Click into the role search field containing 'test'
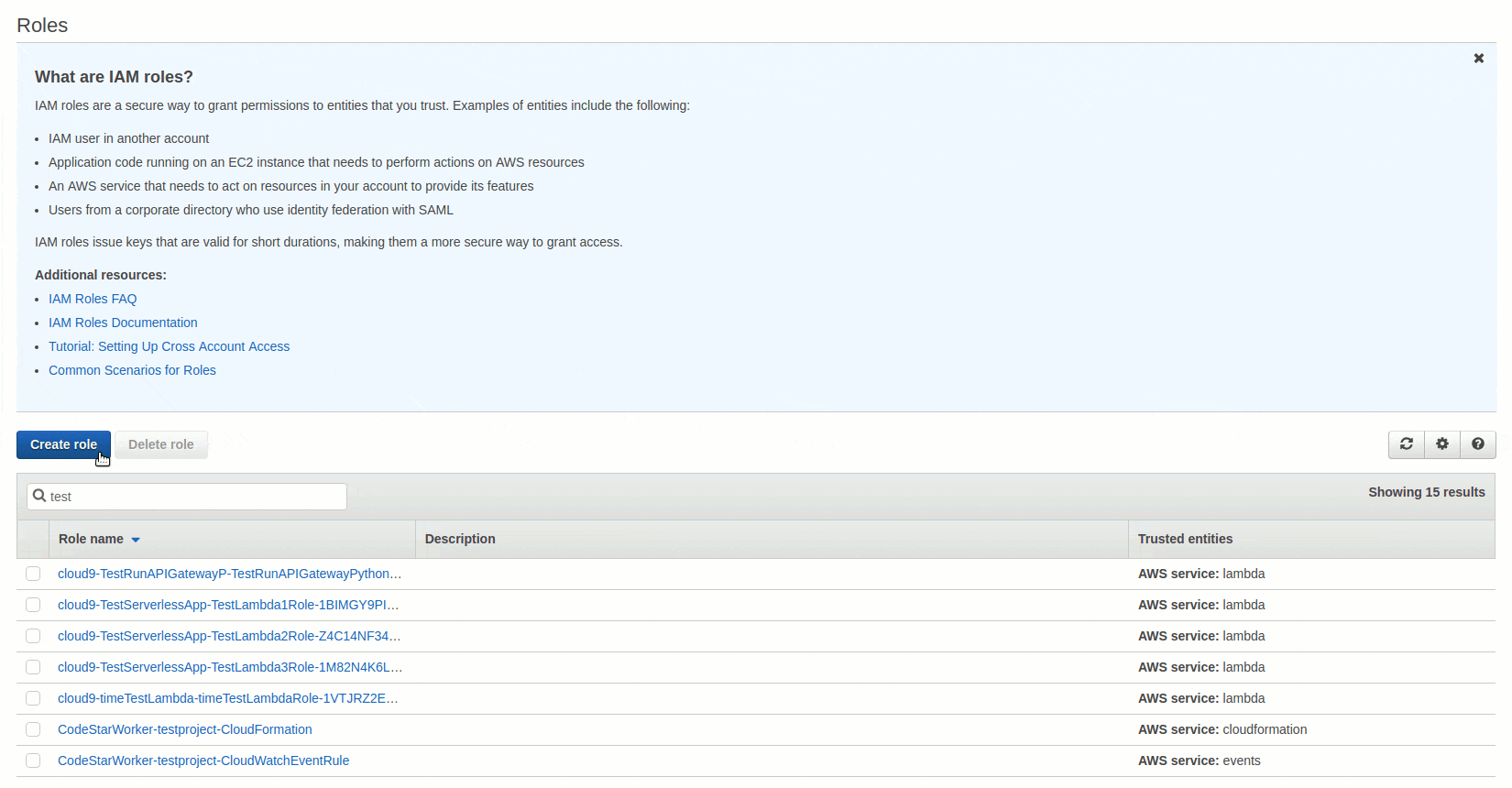This screenshot has width=1512, height=788. (x=187, y=497)
